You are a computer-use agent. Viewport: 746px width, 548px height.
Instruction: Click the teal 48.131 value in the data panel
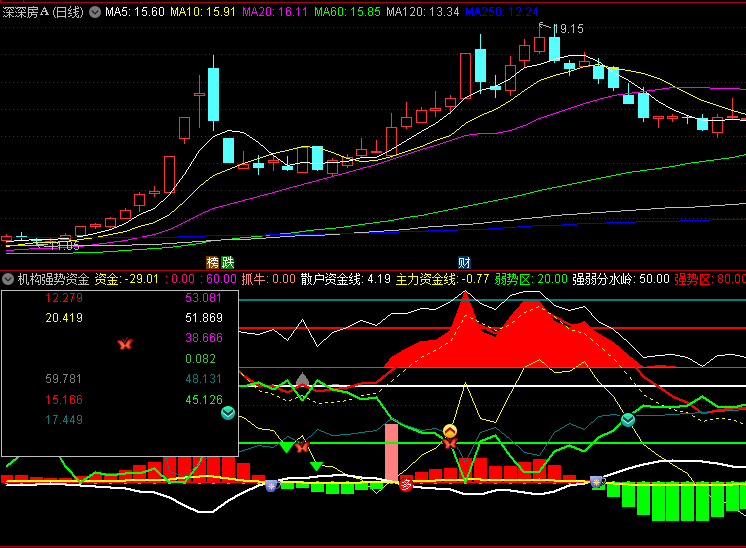click(204, 379)
